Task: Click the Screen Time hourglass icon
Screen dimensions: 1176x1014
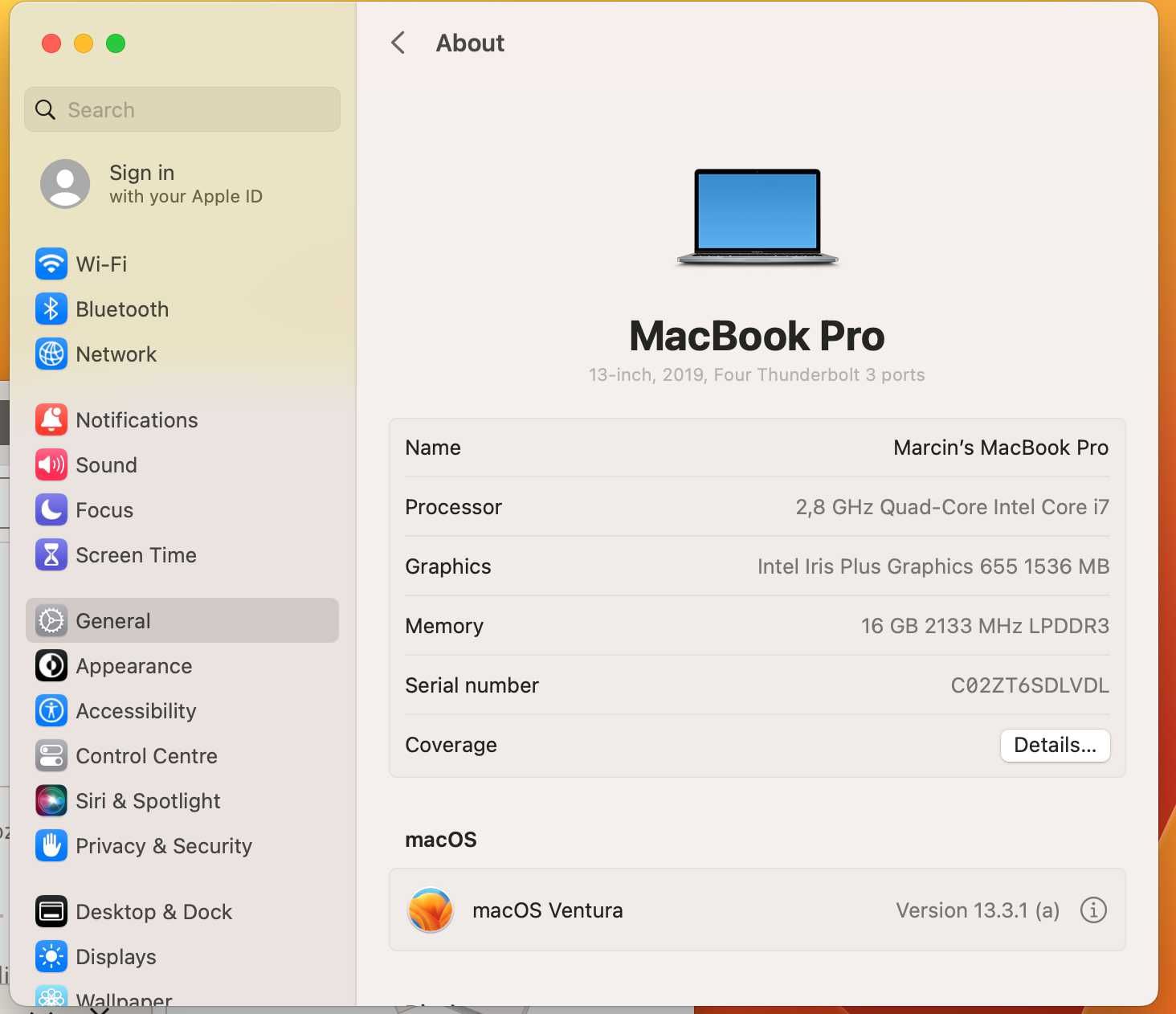Action: 51,554
